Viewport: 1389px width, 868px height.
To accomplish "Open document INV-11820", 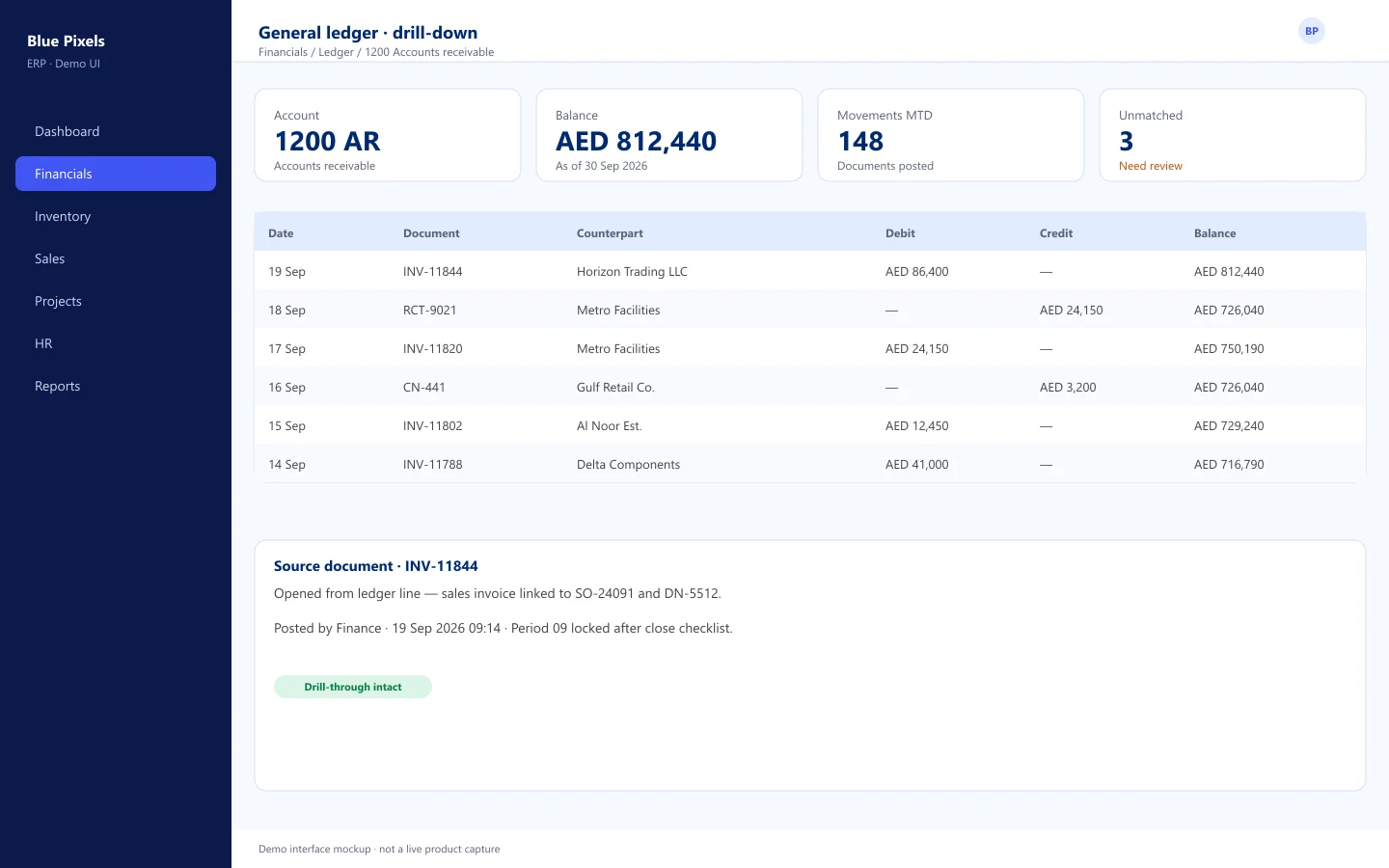I will (x=432, y=349).
